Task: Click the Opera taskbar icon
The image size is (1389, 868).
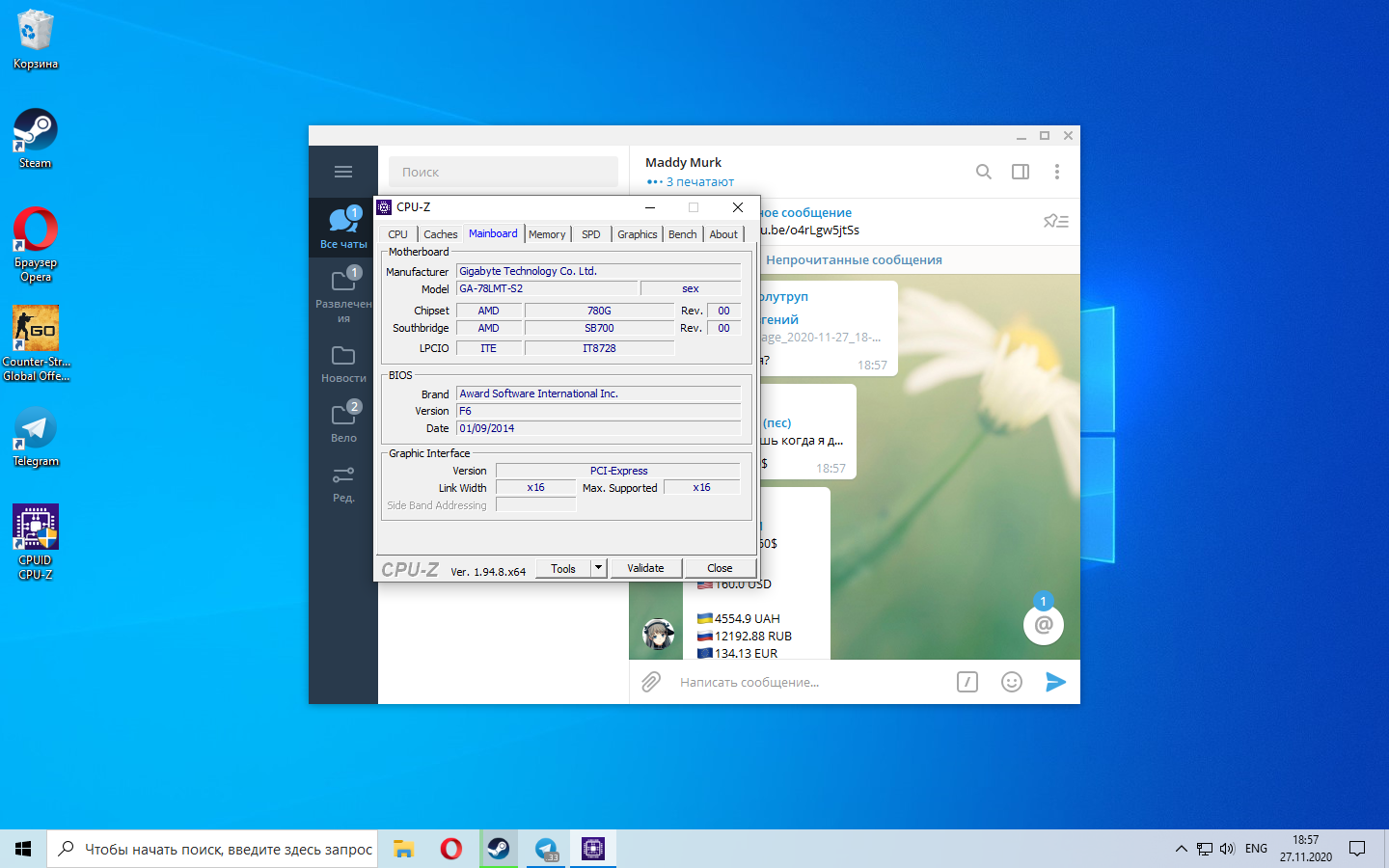Action: (450, 849)
